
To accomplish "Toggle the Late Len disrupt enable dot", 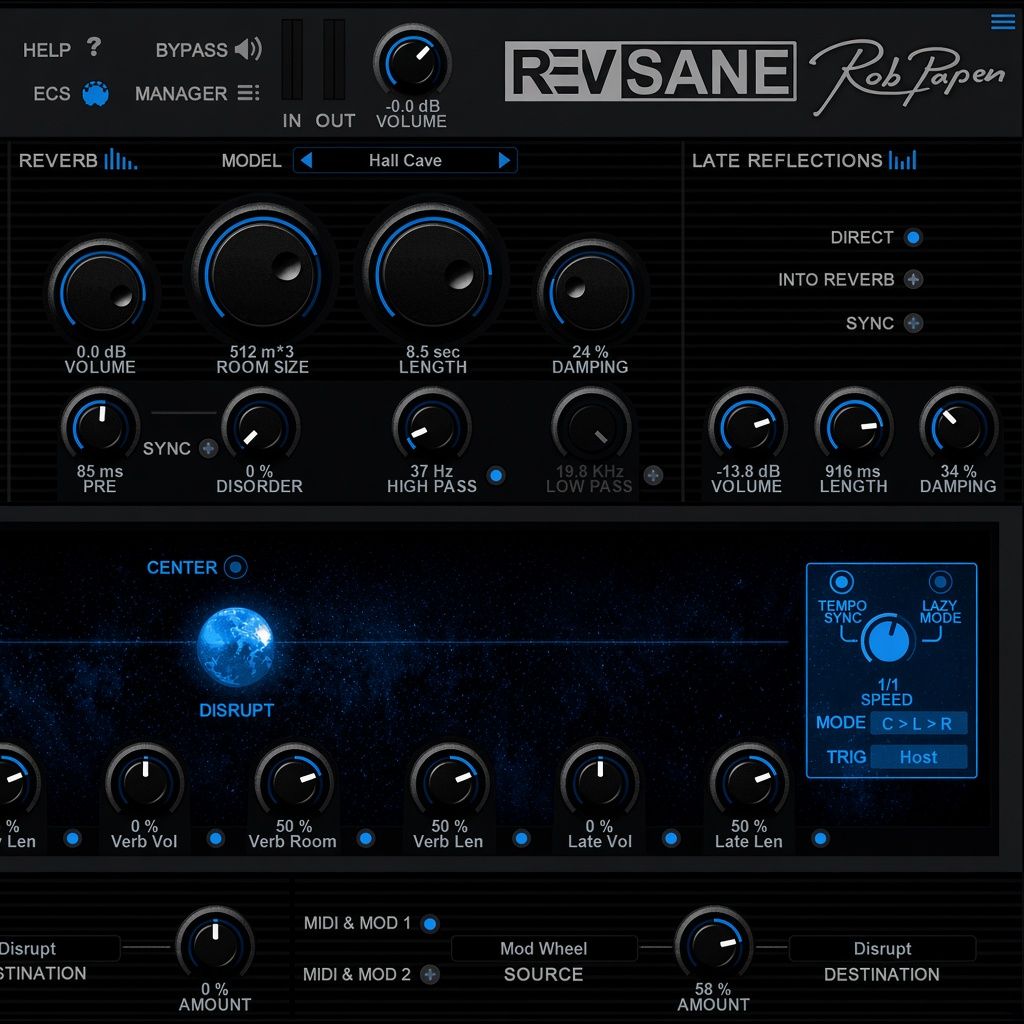I will click(820, 839).
